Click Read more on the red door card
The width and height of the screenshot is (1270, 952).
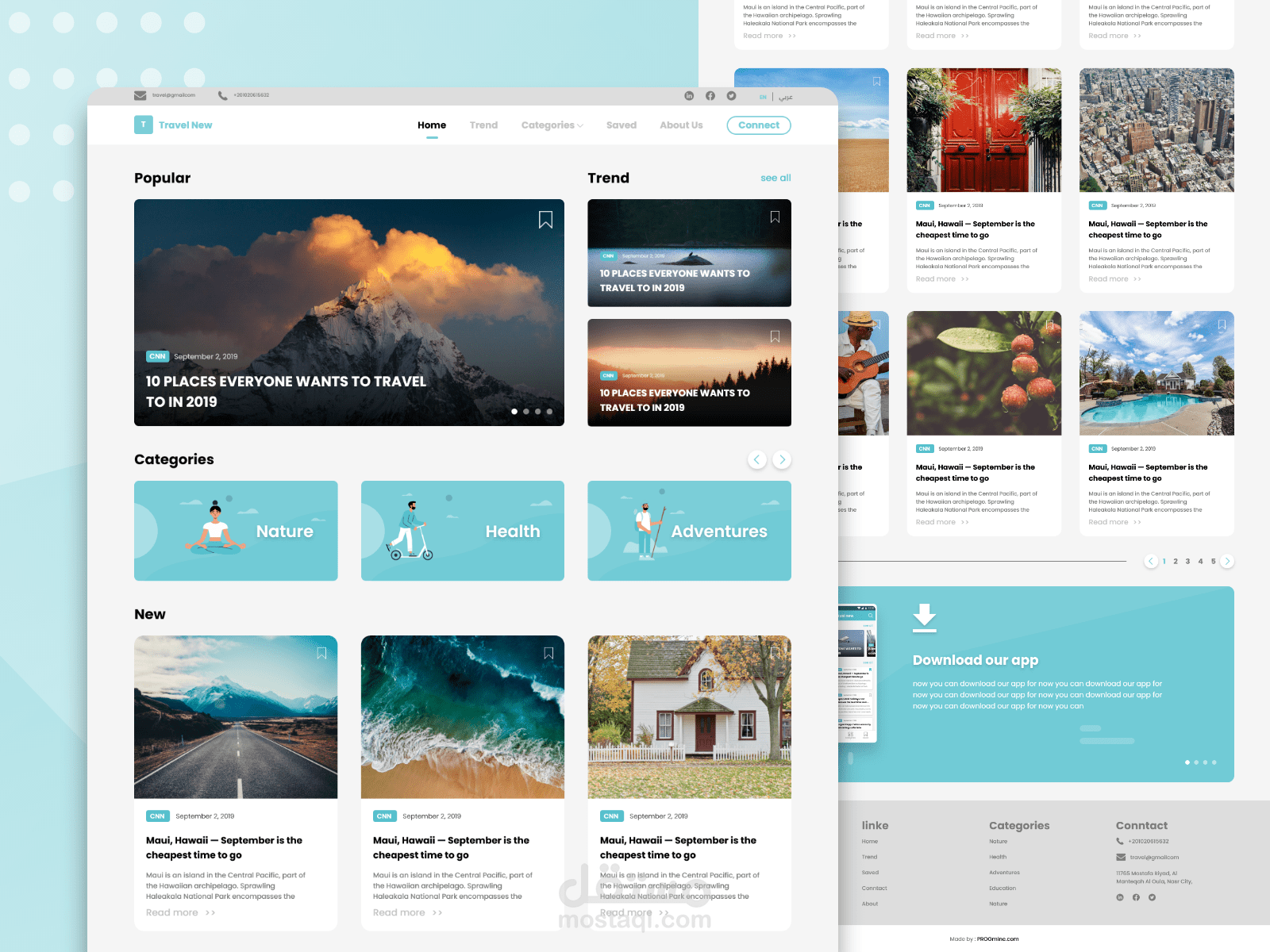942,279
